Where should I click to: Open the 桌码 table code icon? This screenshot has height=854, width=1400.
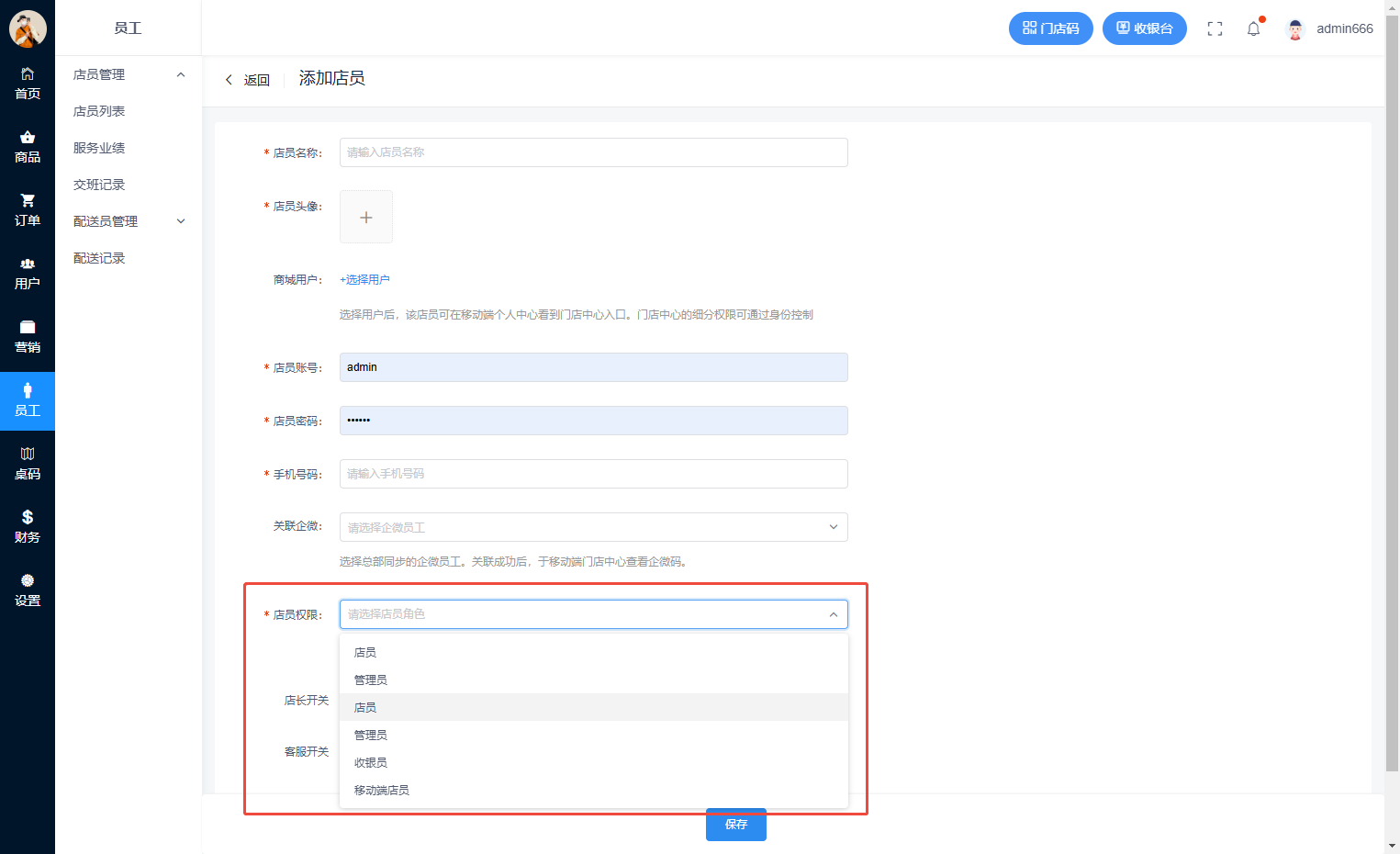(x=28, y=454)
